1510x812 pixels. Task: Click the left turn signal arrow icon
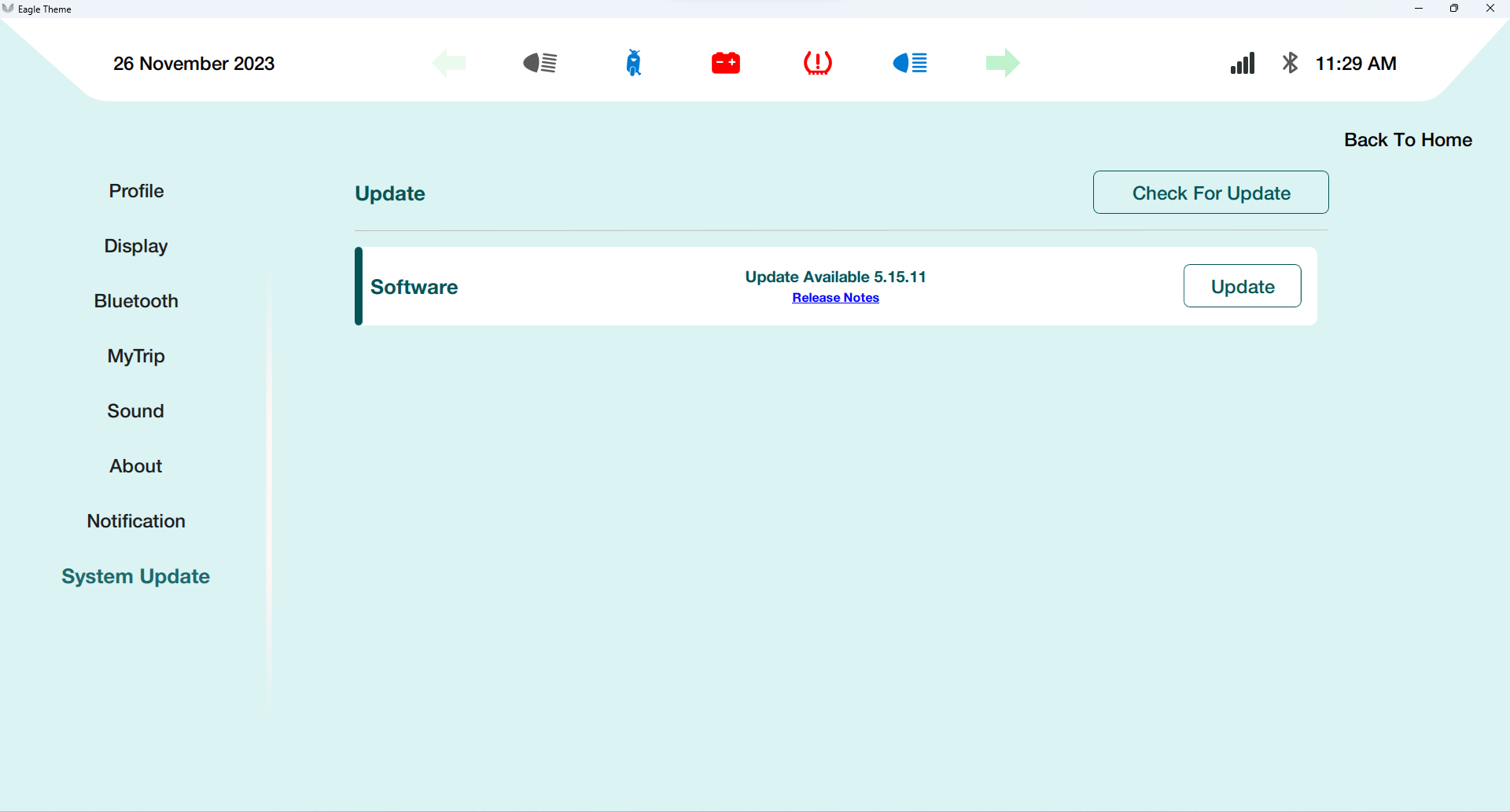tap(449, 63)
